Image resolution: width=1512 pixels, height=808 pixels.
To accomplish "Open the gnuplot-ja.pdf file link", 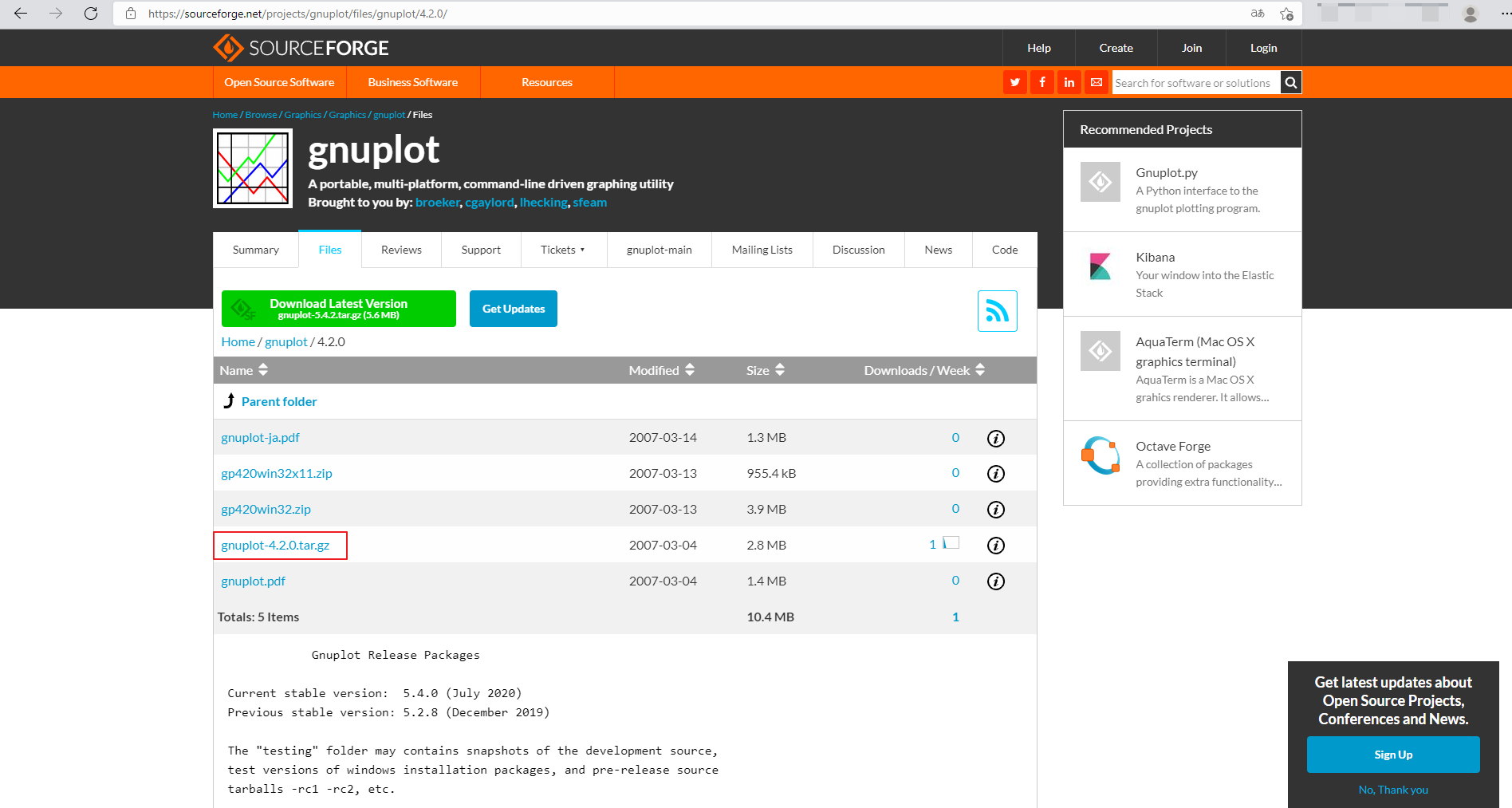I will (260, 438).
